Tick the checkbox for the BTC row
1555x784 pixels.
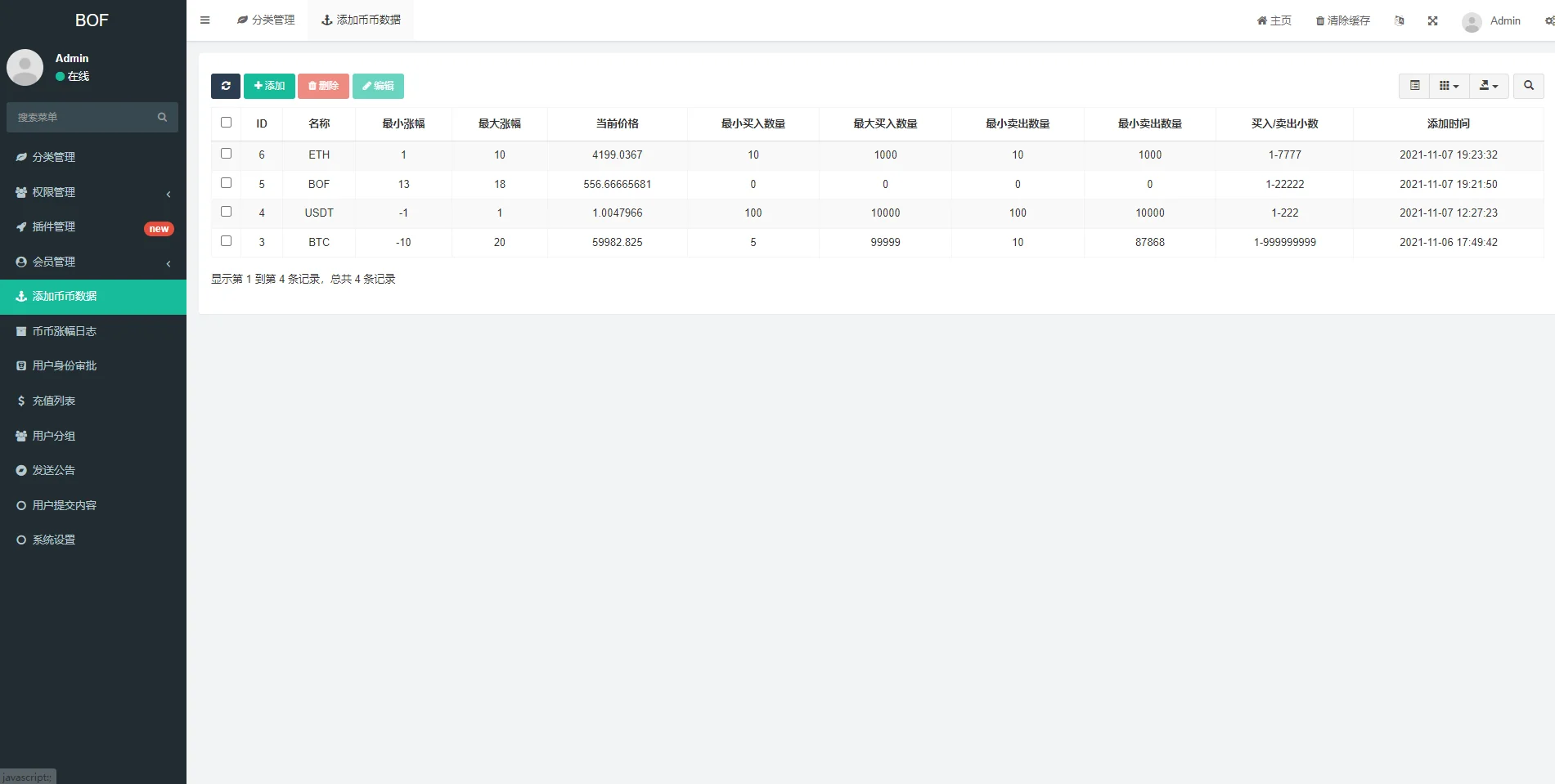[227, 241]
